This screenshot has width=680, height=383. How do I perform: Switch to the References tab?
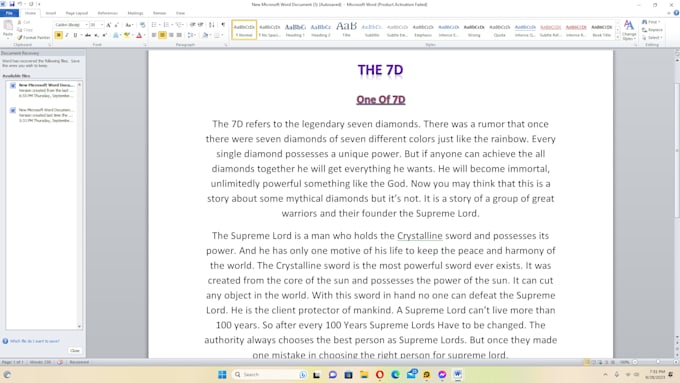click(x=108, y=13)
